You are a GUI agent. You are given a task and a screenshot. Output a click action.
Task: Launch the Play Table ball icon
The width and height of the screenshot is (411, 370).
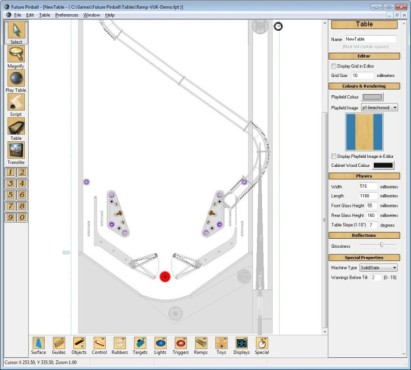click(16, 79)
